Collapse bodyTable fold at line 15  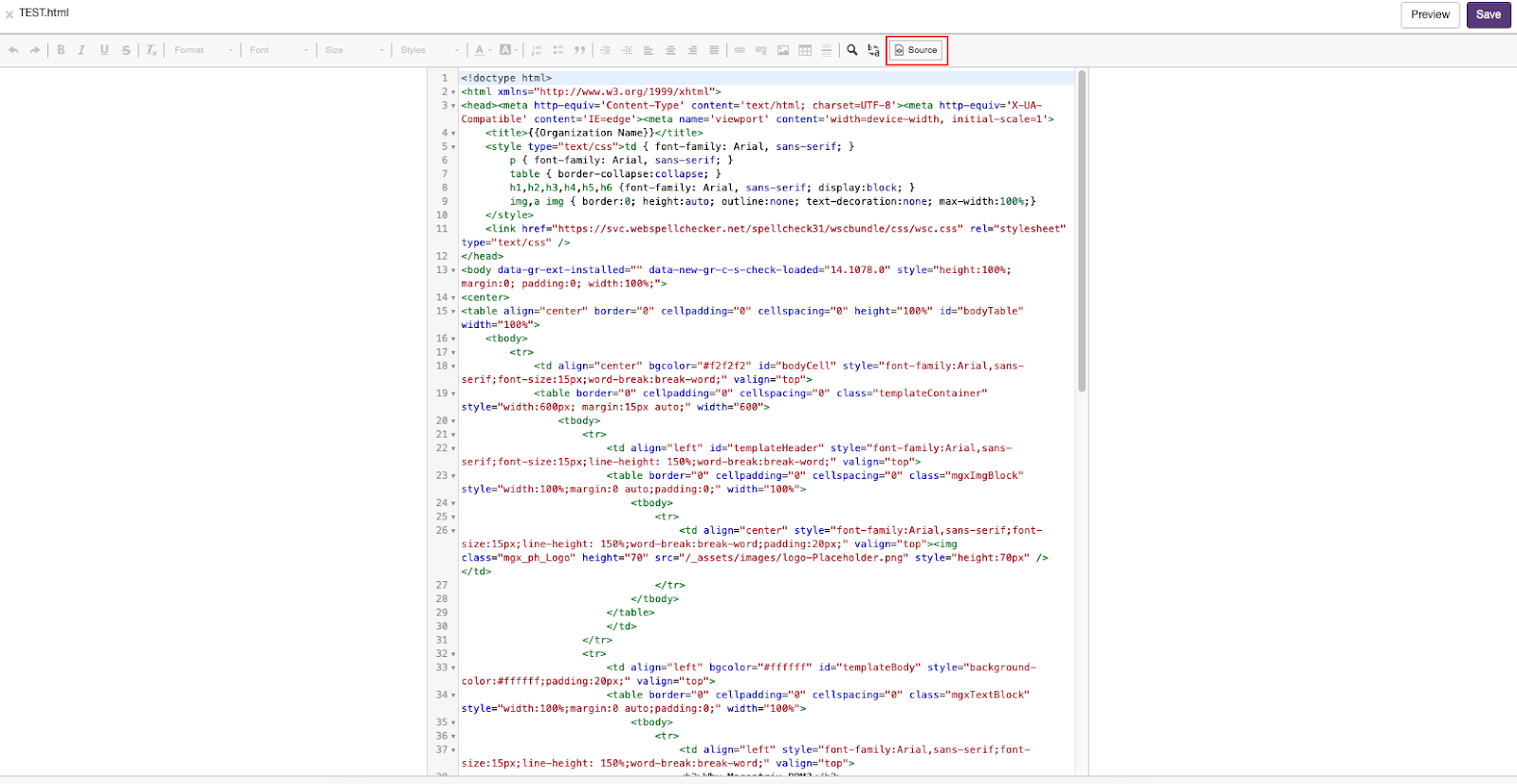454,311
